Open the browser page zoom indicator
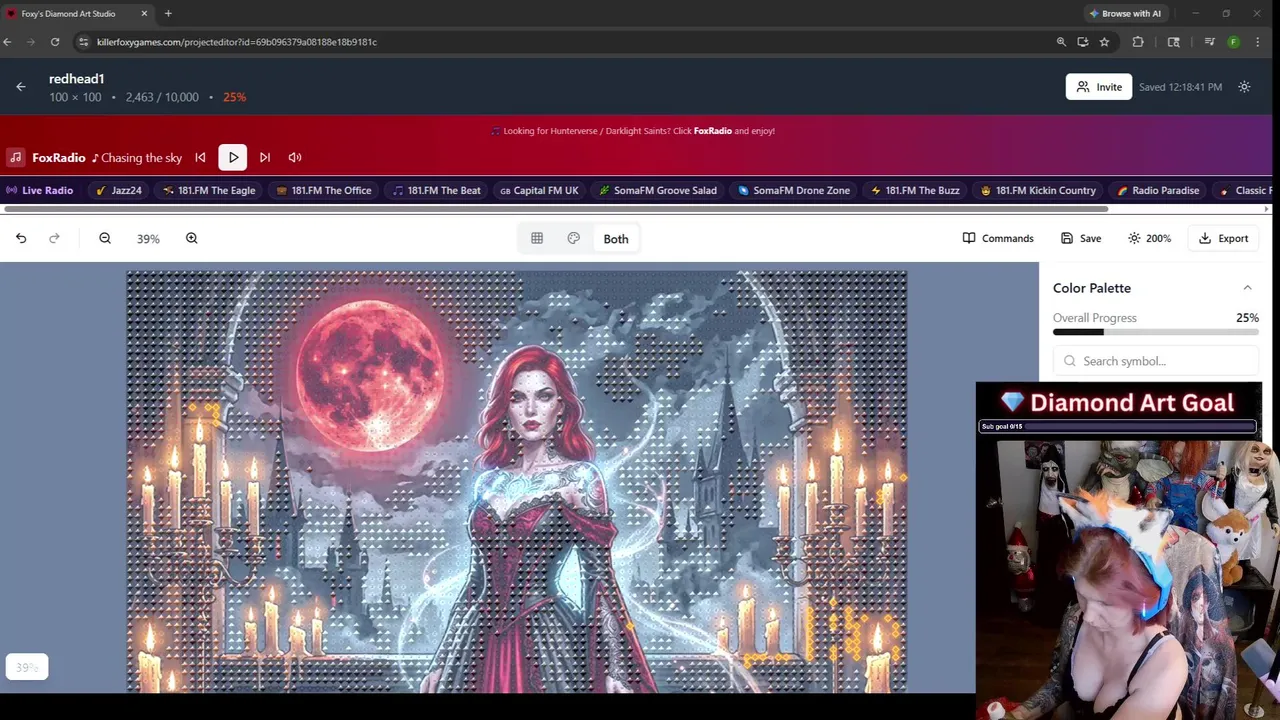 point(1061,42)
